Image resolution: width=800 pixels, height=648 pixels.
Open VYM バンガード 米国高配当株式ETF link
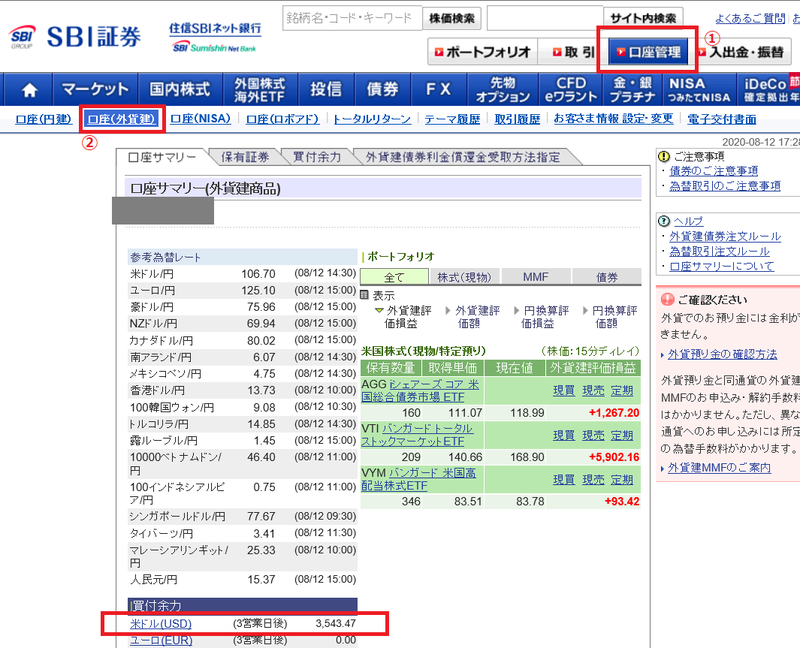coord(419,480)
